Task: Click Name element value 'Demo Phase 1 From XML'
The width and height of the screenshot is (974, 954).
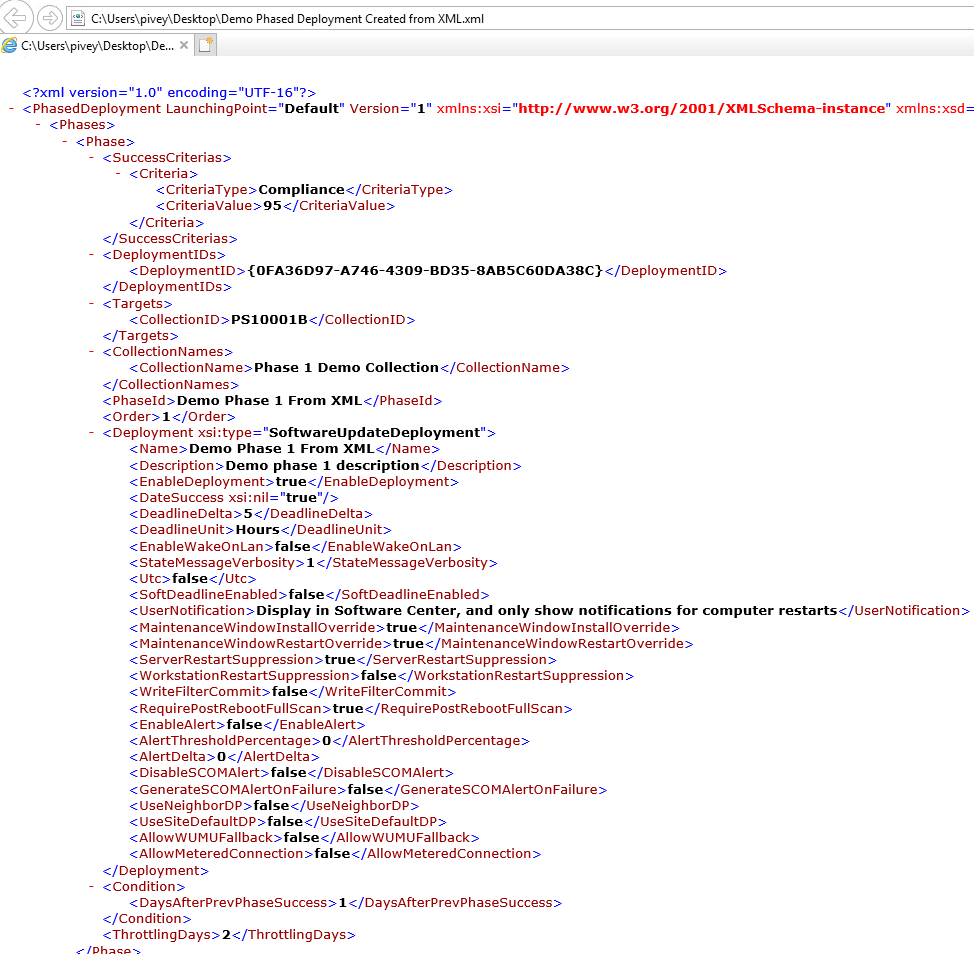Action: click(282, 449)
